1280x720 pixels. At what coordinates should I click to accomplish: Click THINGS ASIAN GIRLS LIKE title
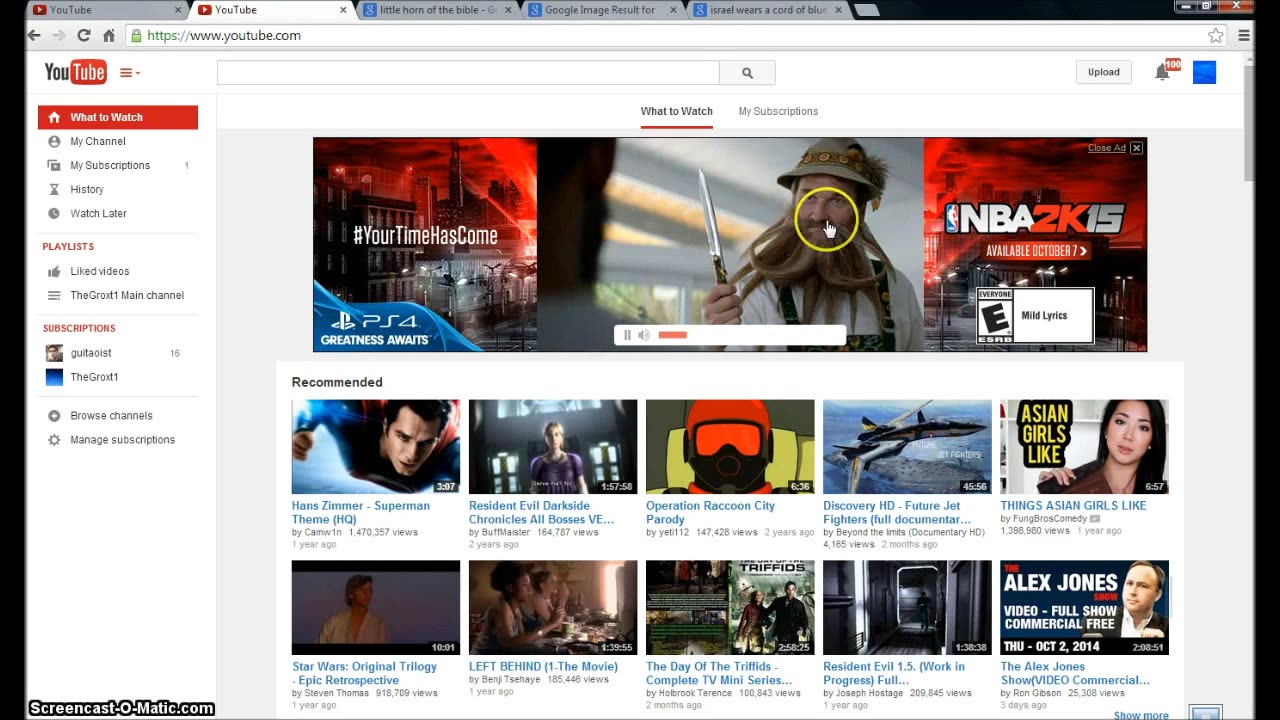1074,506
